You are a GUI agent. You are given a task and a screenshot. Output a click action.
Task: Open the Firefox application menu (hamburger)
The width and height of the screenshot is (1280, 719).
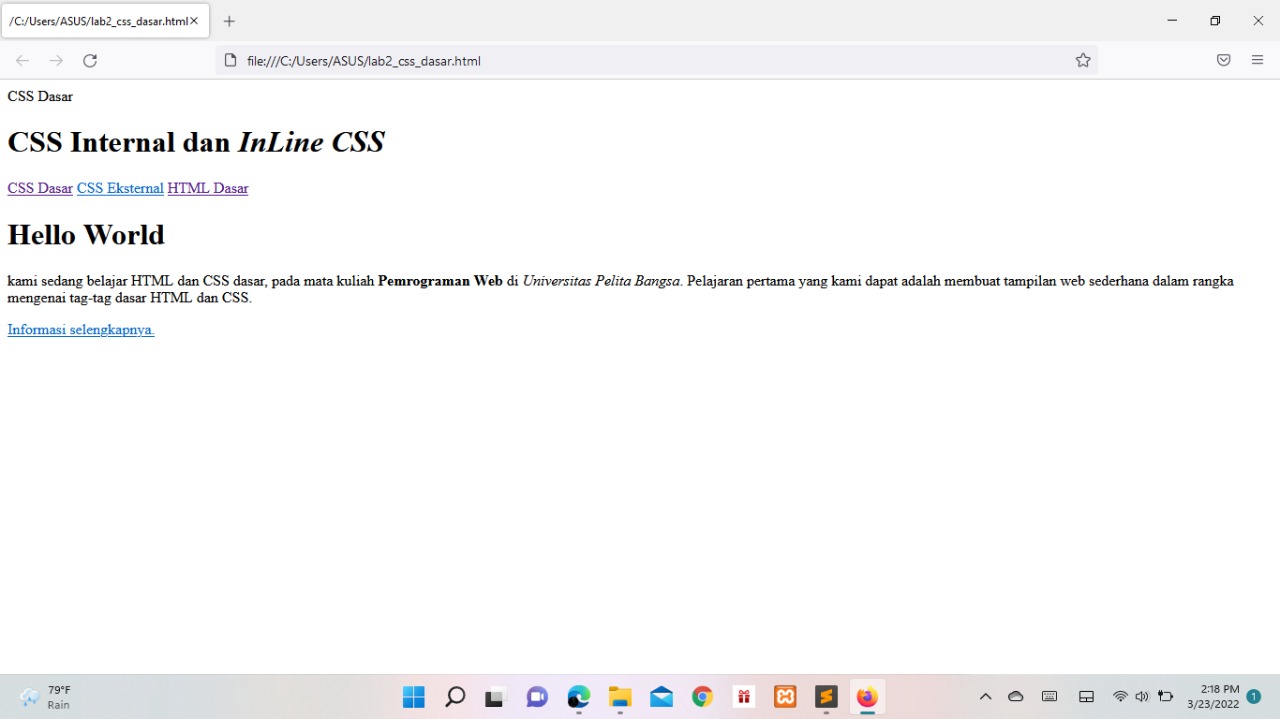click(1257, 61)
